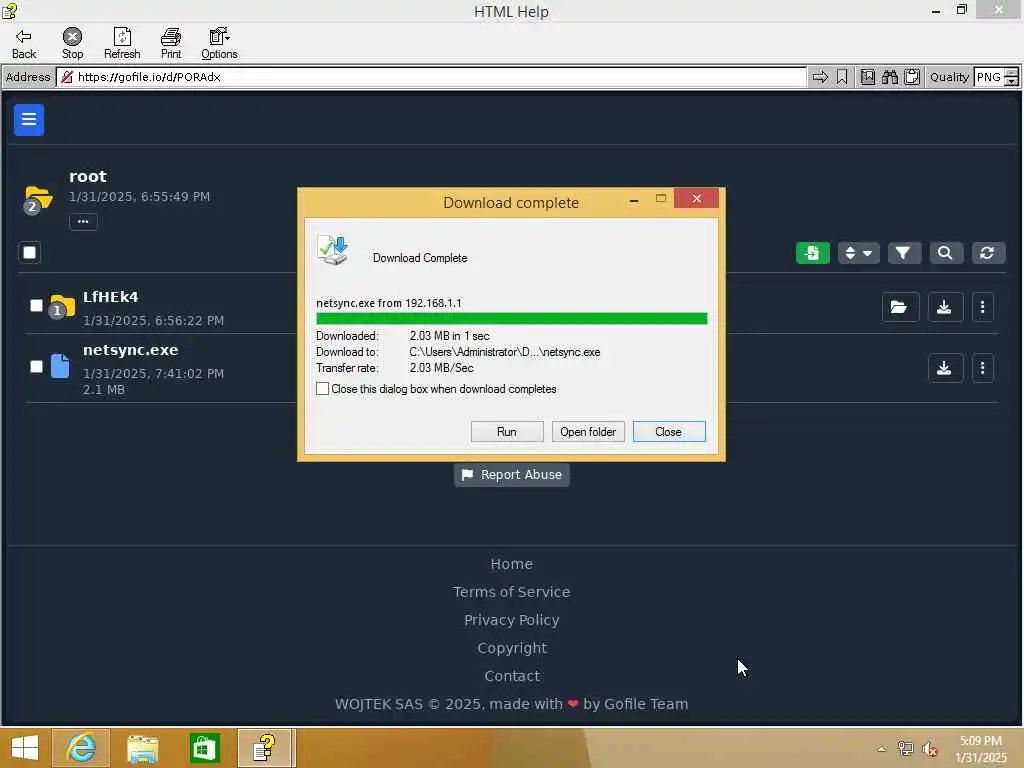
Task: Click the green download progress bar
Action: 511,319
